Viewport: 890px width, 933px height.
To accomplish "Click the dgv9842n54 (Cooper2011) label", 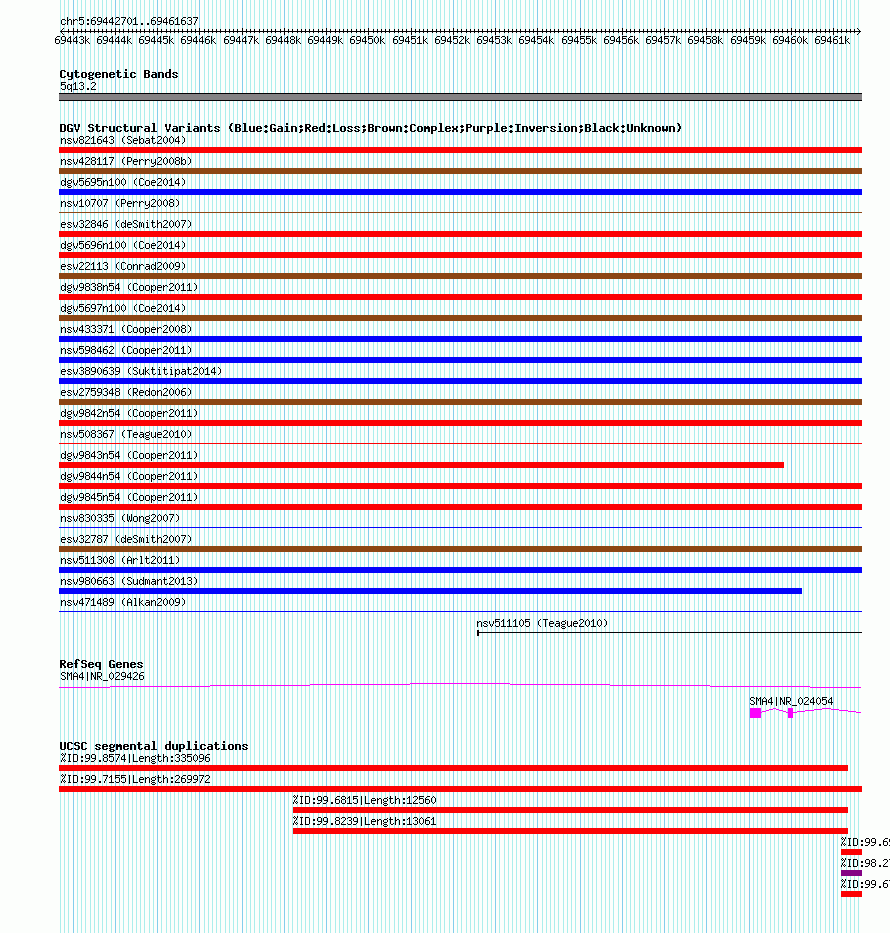I will point(129,414).
